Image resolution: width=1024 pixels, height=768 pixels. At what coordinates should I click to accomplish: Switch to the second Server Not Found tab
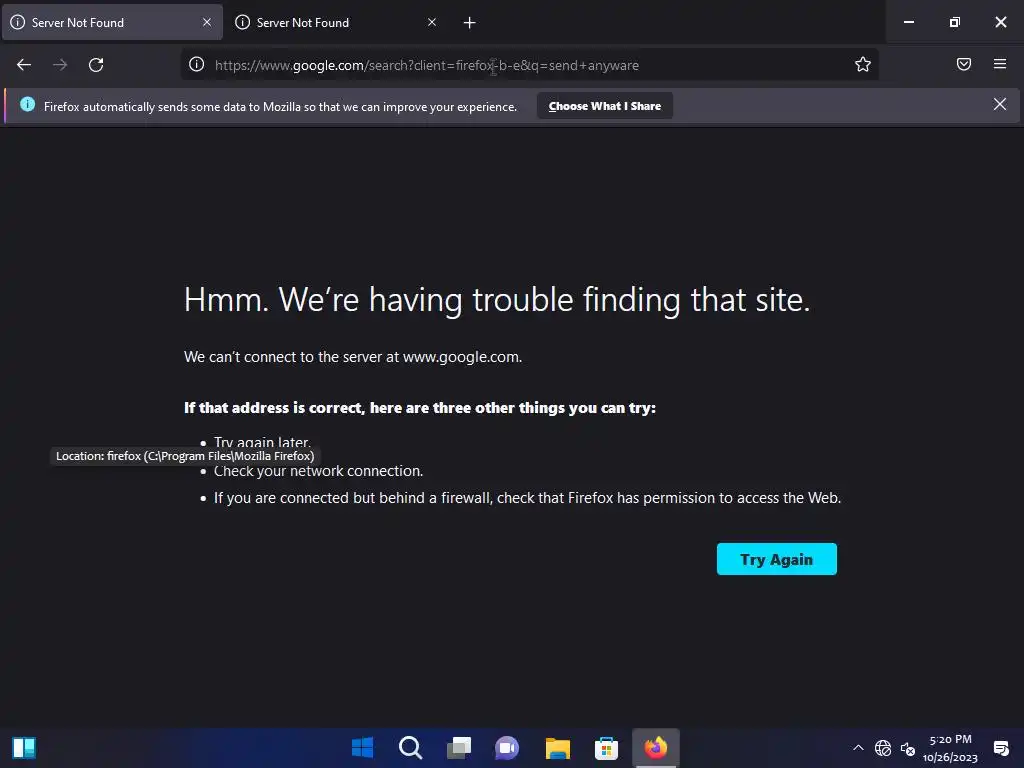(x=336, y=22)
